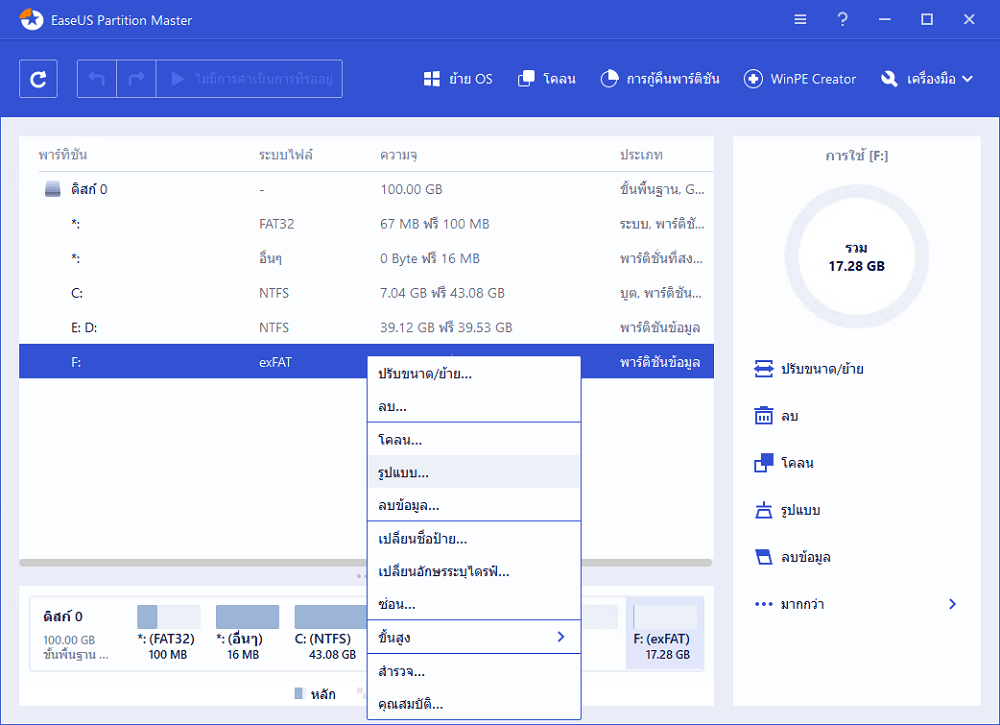Choose รูปแบบ... format in context menu

[474, 472]
